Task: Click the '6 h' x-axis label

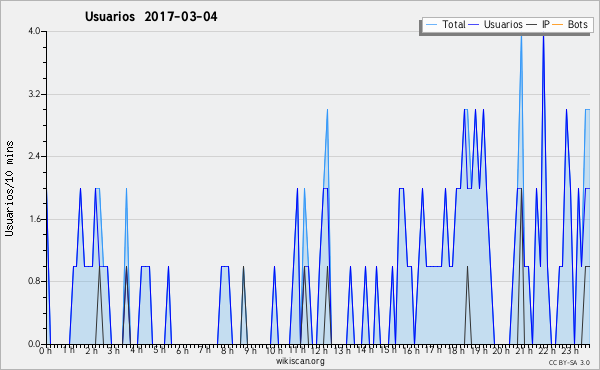Action: [x=182, y=350]
